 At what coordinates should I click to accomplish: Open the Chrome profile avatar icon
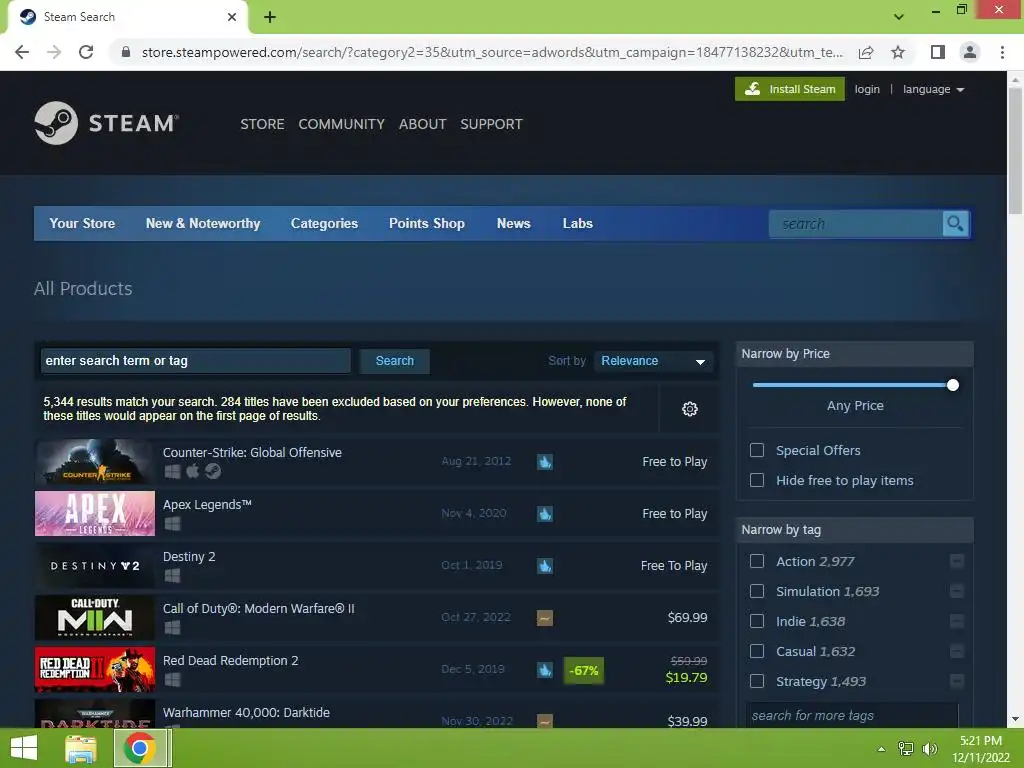tap(970, 52)
